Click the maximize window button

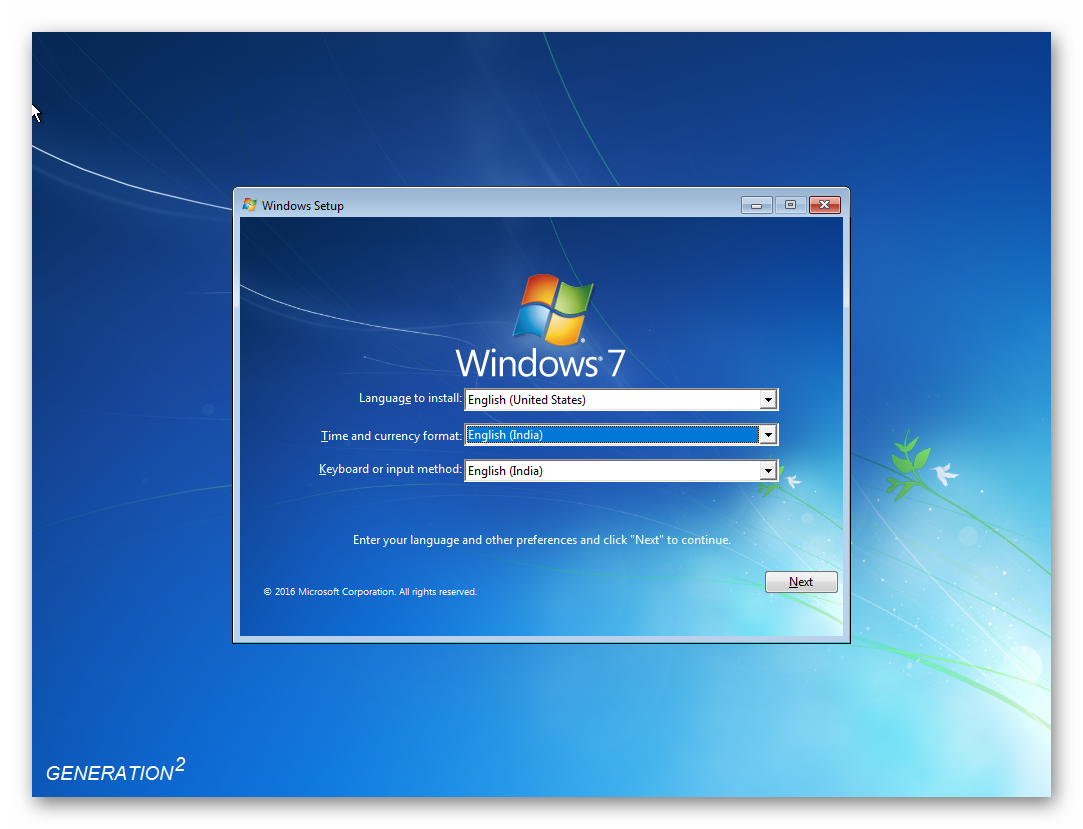coord(789,204)
